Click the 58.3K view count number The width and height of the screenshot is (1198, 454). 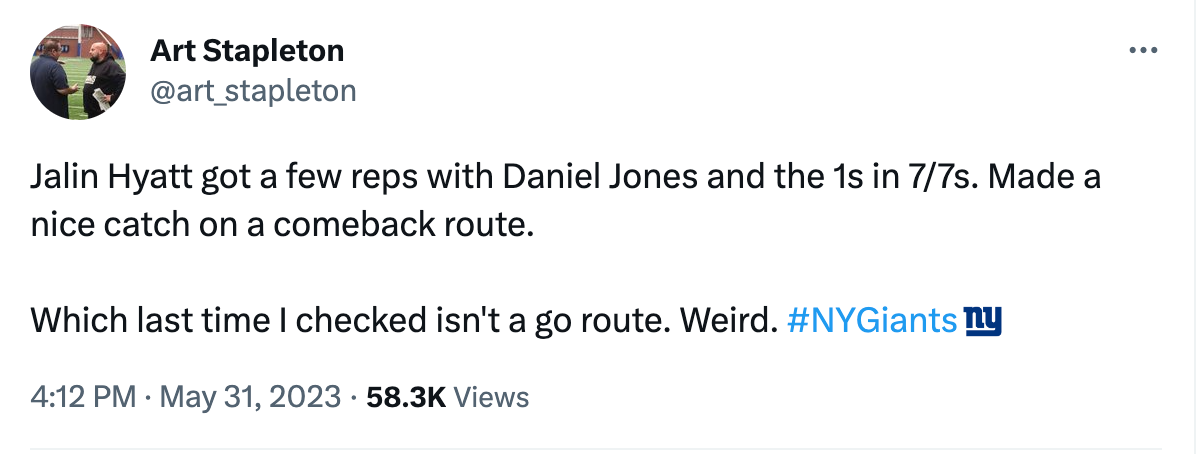pos(406,397)
